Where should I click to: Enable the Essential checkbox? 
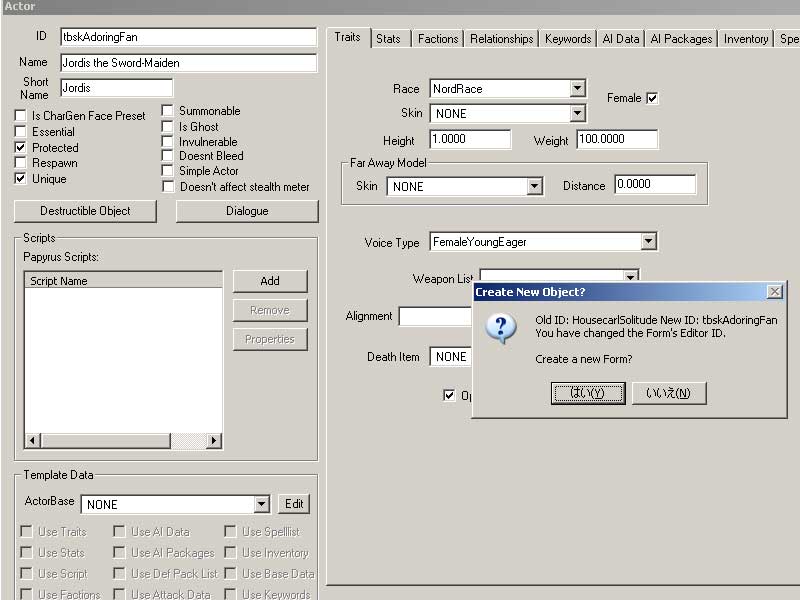[20, 132]
